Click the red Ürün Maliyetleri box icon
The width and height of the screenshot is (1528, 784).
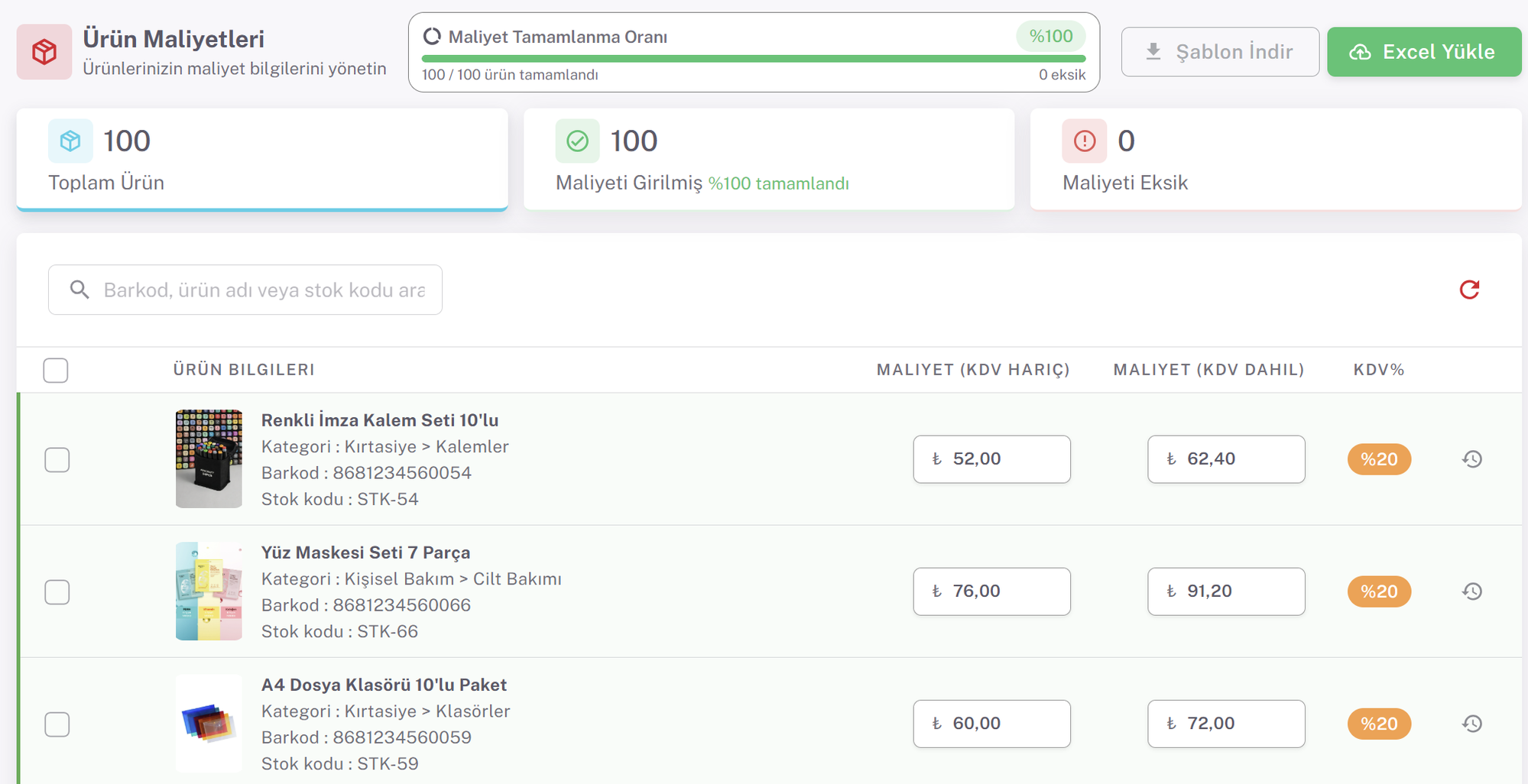coord(44,52)
